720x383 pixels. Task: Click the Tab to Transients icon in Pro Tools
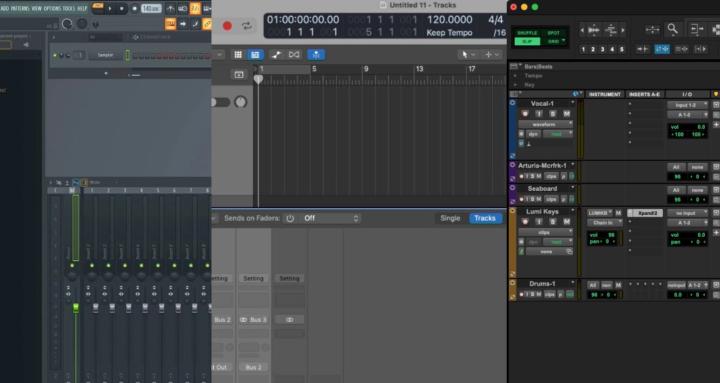643,49
